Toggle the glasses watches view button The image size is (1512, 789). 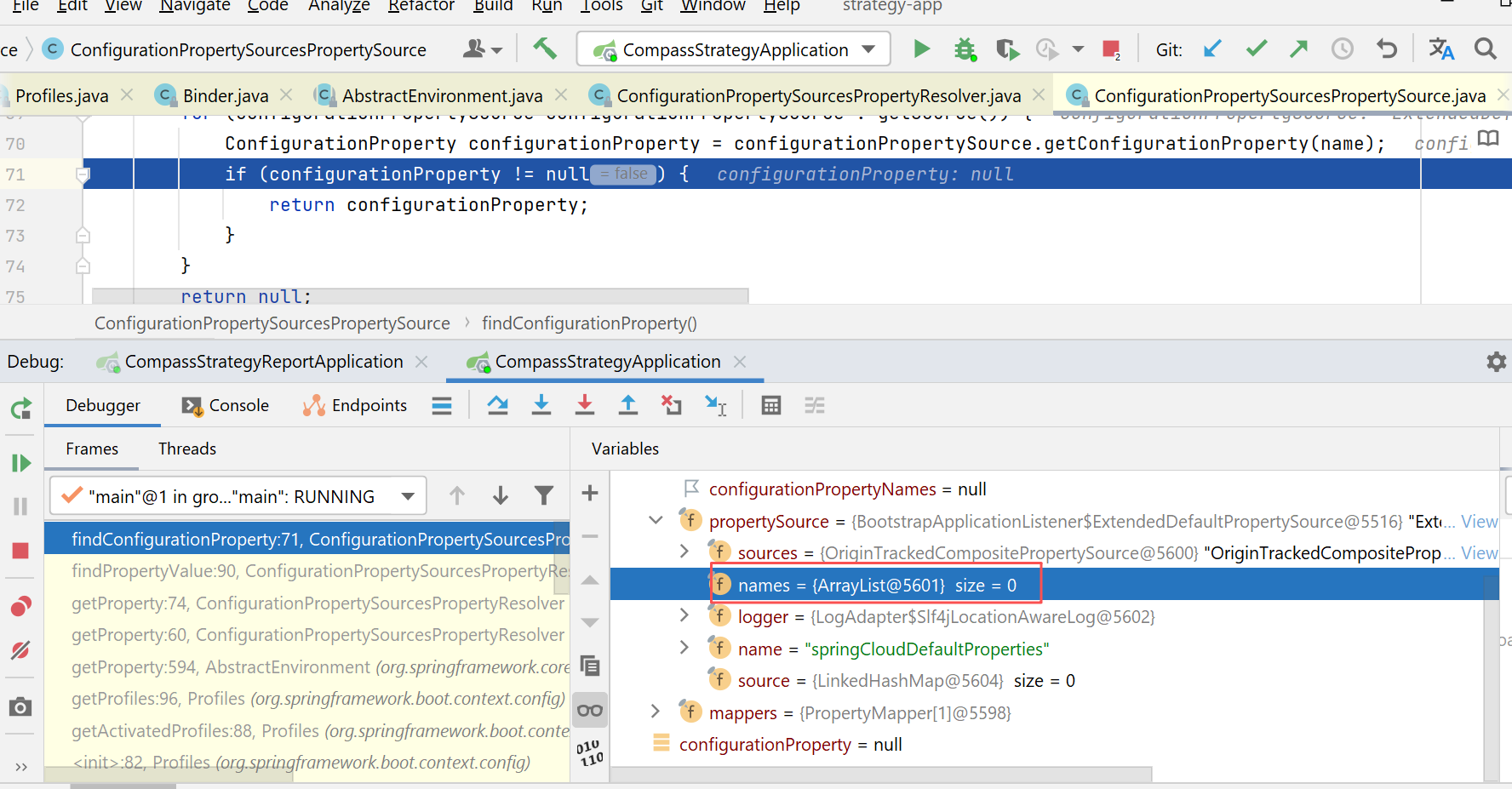[x=590, y=711]
